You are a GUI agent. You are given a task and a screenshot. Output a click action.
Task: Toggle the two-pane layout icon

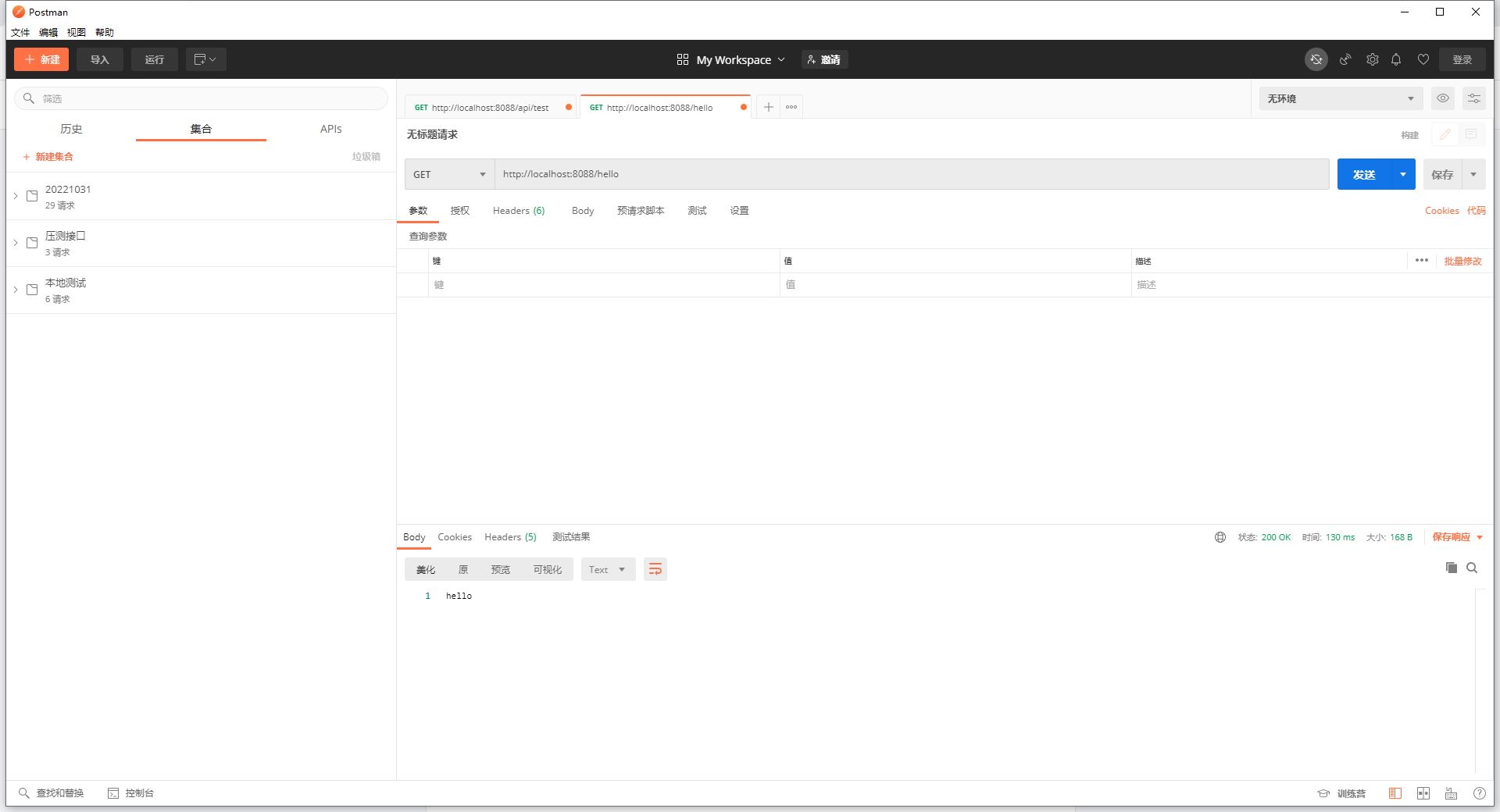[x=1423, y=793]
